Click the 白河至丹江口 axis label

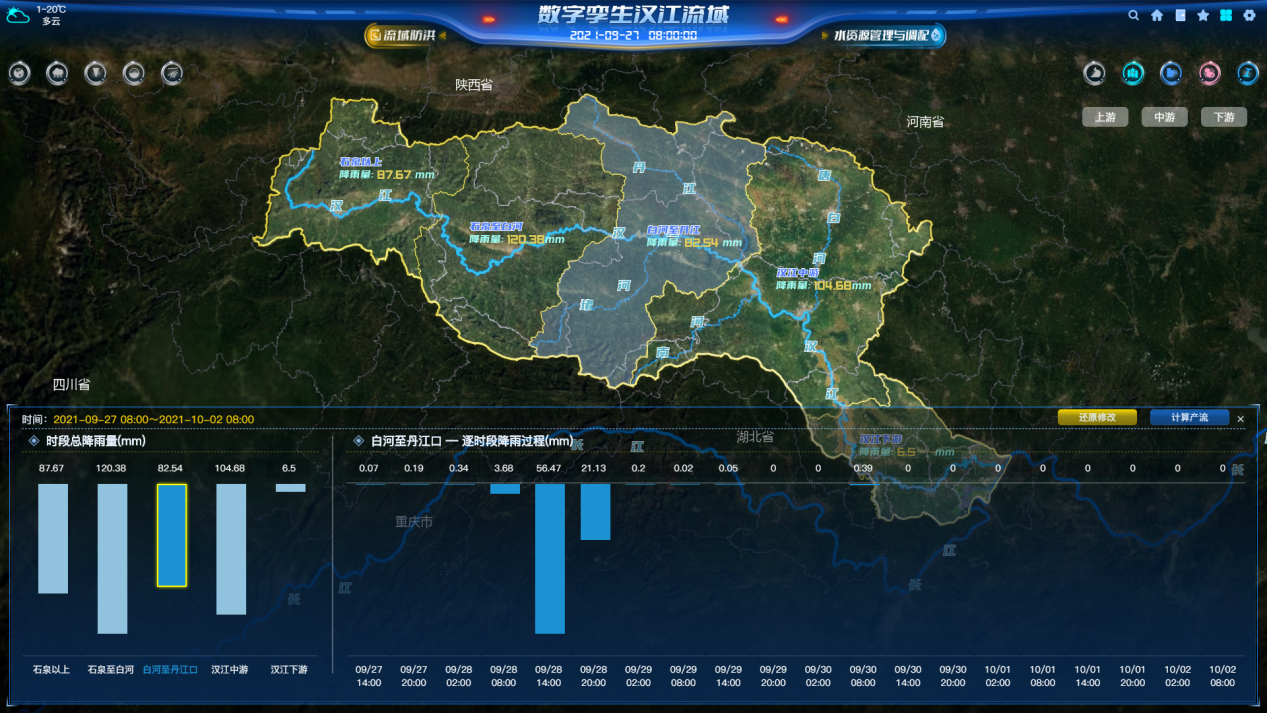(170, 669)
